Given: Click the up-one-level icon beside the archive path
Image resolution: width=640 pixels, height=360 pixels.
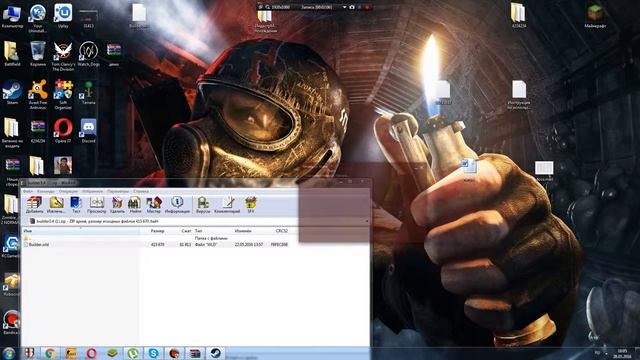Looking at the screenshot, I should click(x=32, y=221).
